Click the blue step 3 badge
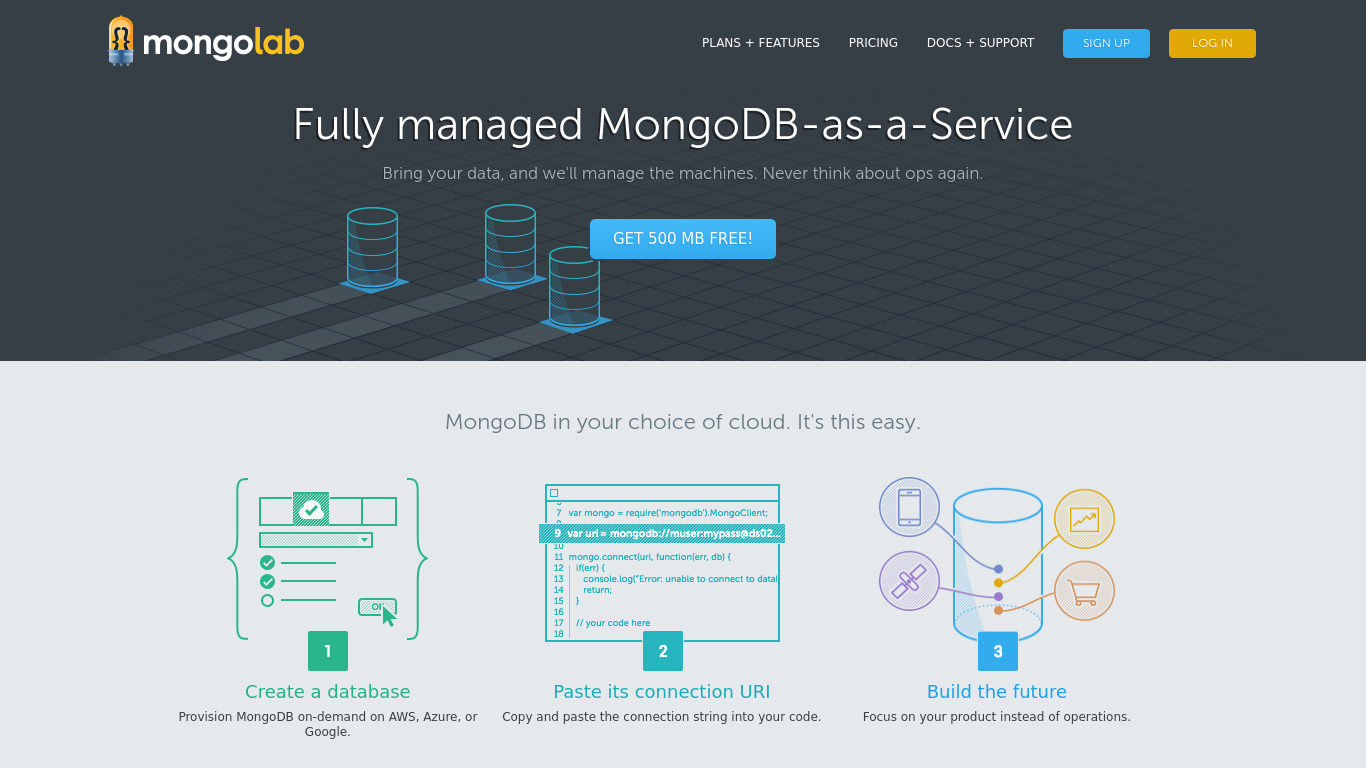The height and width of the screenshot is (768, 1366). point(998,651)
